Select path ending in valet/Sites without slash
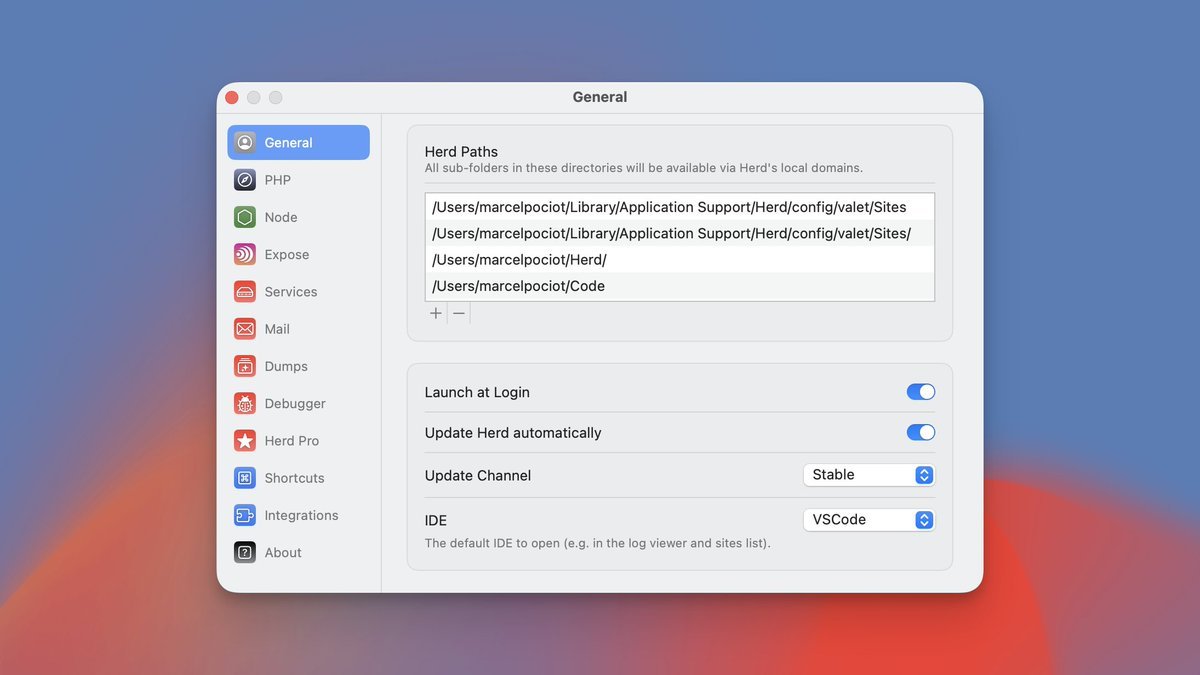 (x=680, y=207)
